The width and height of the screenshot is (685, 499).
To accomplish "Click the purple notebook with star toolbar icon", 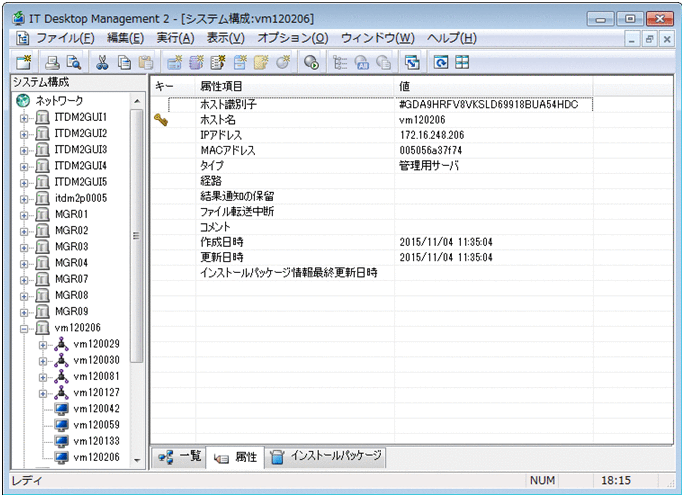I will tap(196, 62).
